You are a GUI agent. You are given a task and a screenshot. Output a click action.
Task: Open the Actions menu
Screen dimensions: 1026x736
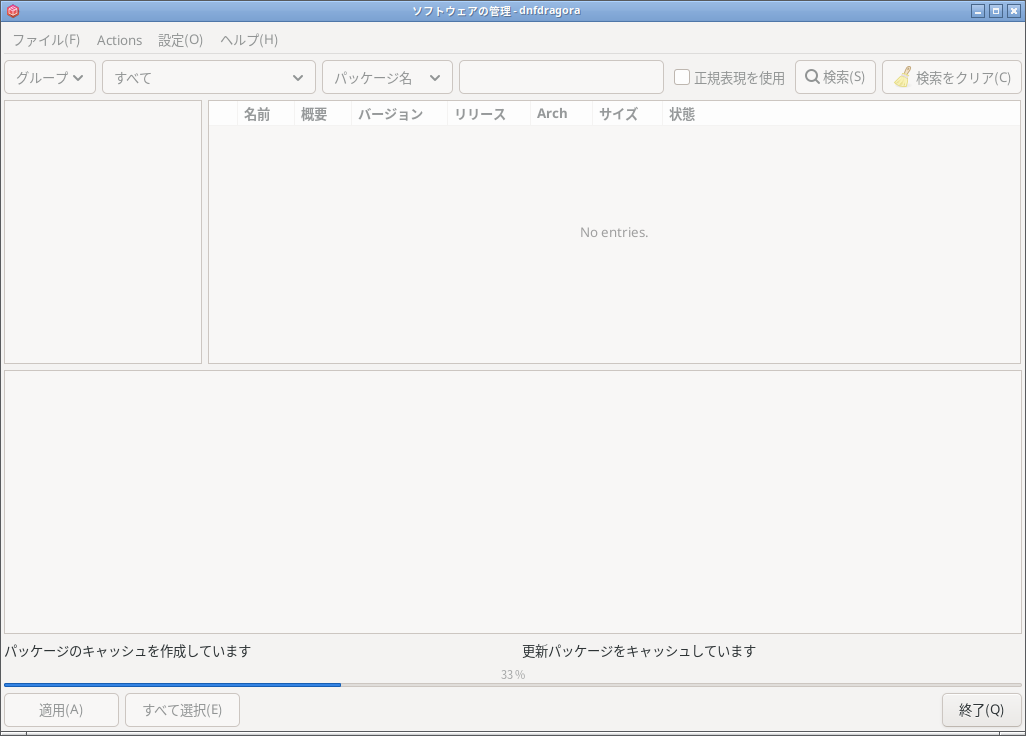pos(119,40)
